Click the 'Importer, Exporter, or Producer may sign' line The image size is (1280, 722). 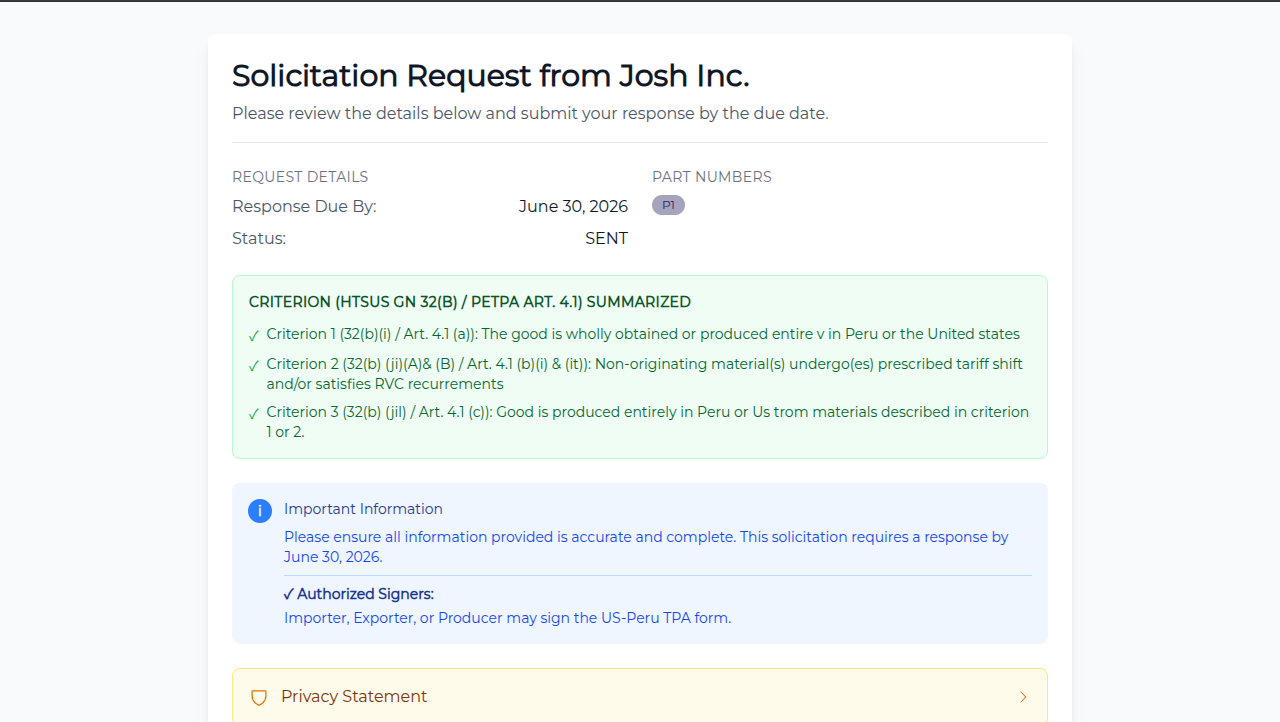coord(507,618)
